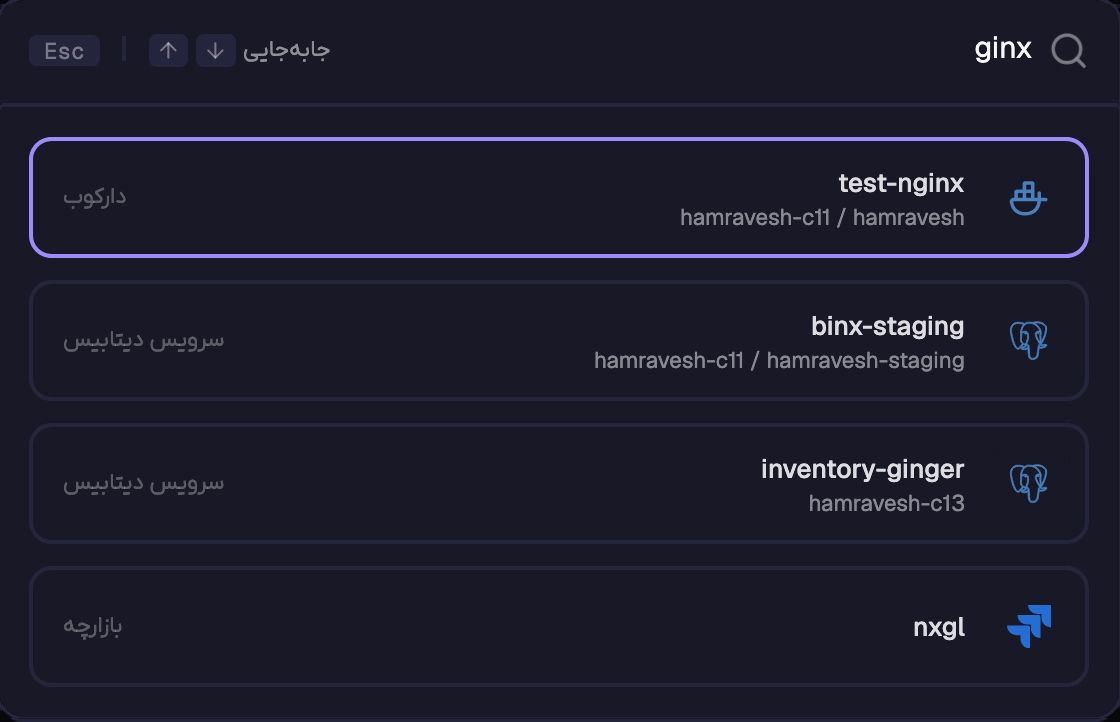Click the hamravesh-c13 subtitle text
The width and height of the screenshot is (1120, 722).
886,503
